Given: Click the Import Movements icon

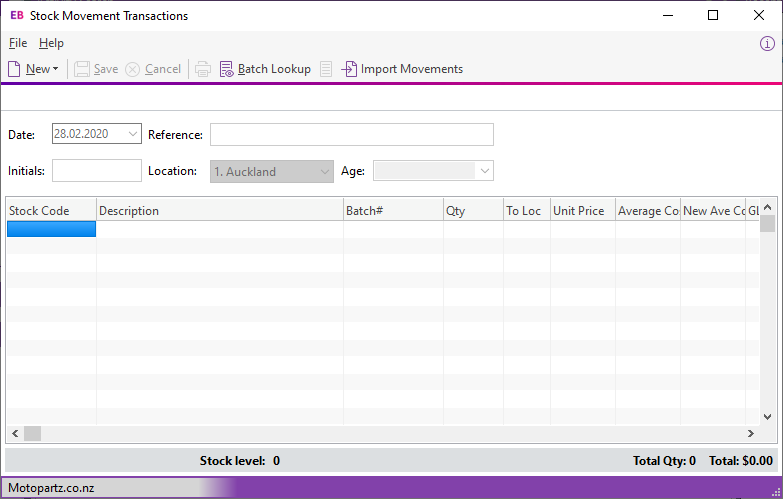Looking at the screenshot, I should (x=349, y=69).
